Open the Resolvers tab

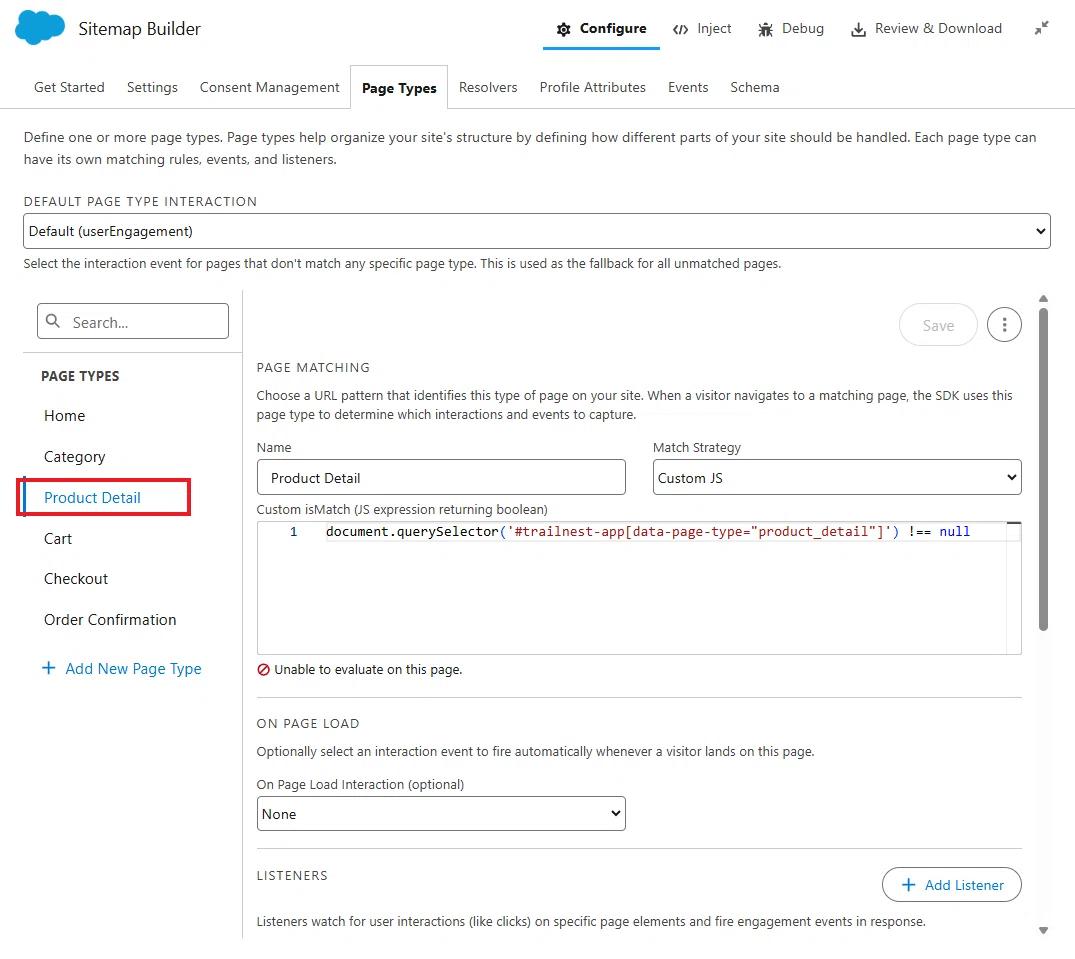(488, 87)
